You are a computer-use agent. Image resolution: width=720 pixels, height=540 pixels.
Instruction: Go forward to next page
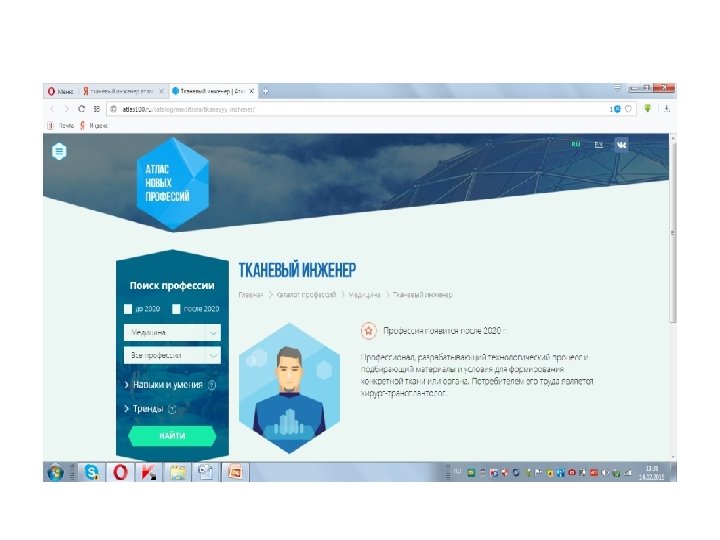pyautogui.click(x=67, y=109)
